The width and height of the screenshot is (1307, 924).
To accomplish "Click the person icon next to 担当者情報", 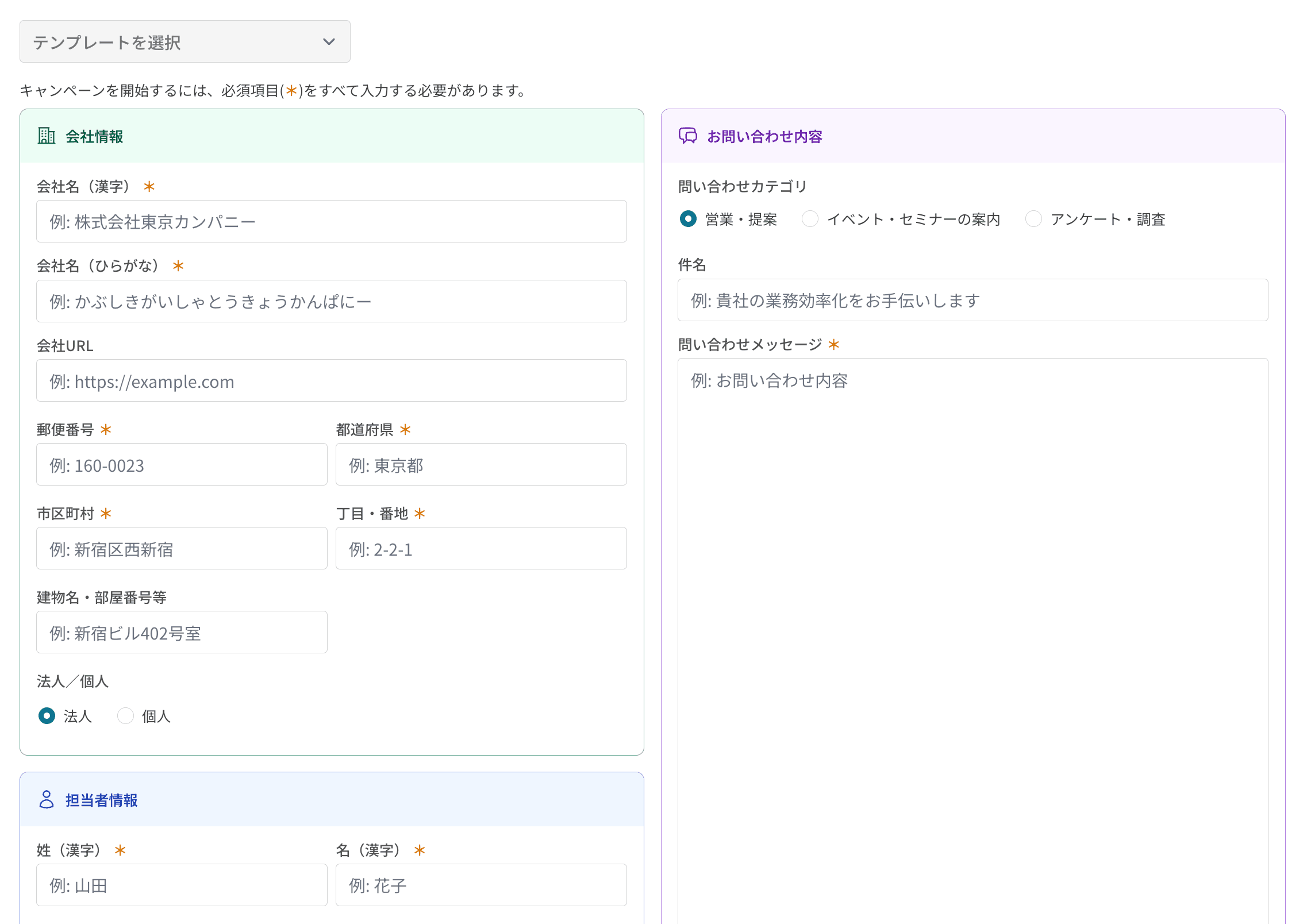I will pyautogui.click(x=47, y=800).
